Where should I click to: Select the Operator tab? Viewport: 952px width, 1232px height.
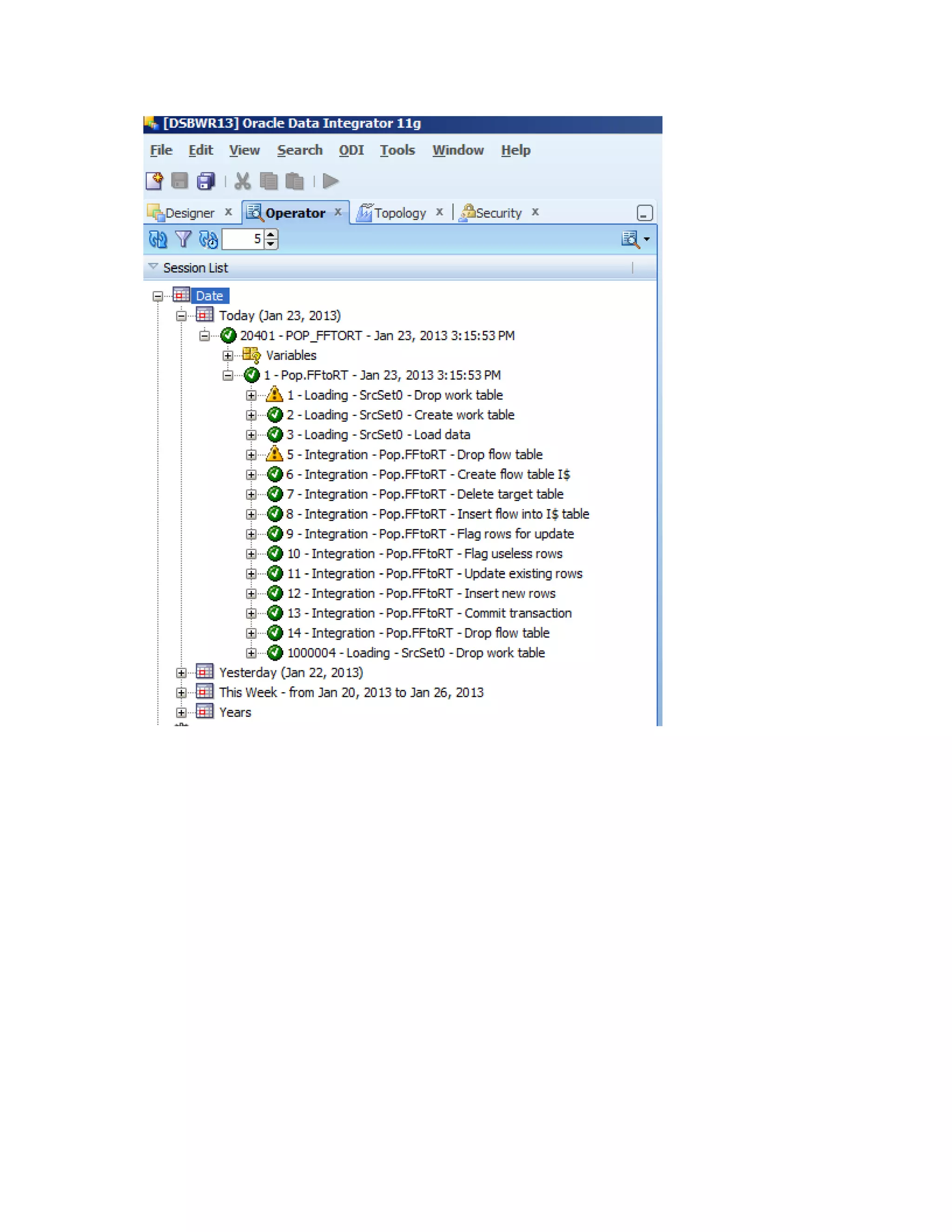(295, 212)
